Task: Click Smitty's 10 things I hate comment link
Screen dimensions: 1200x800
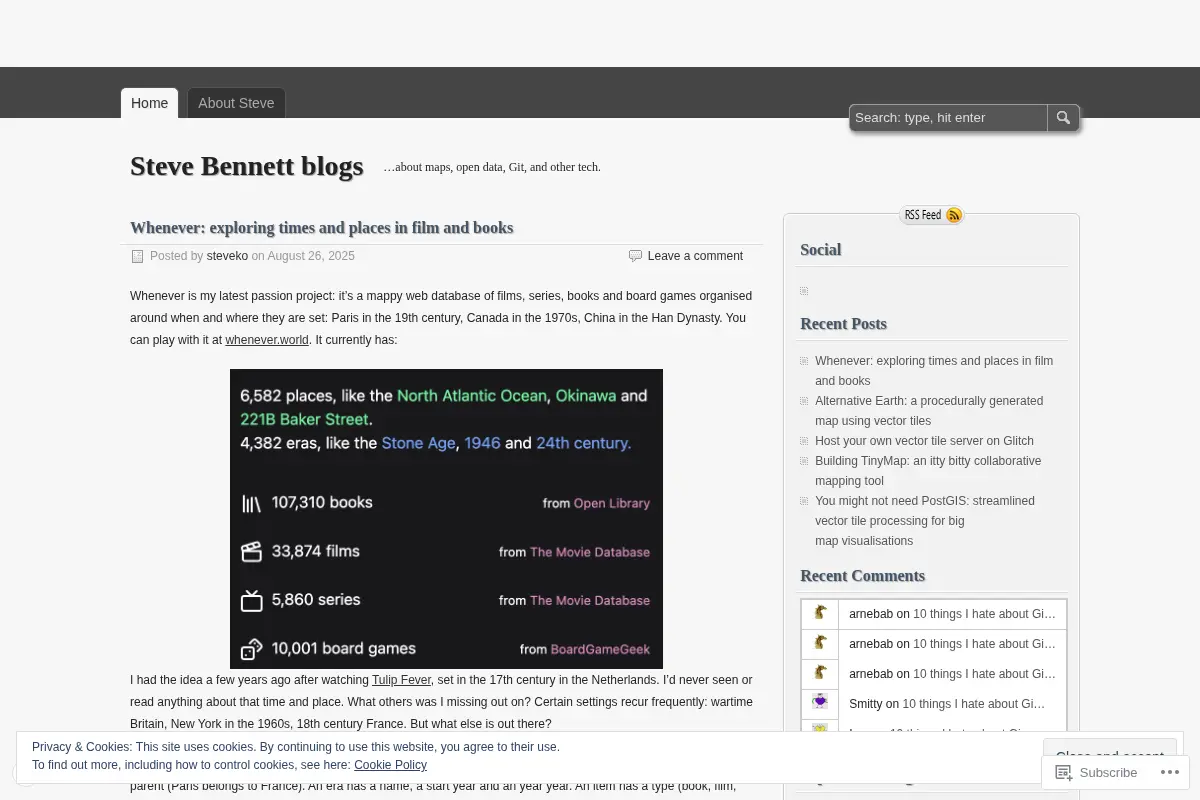Action: pos(973,704)
